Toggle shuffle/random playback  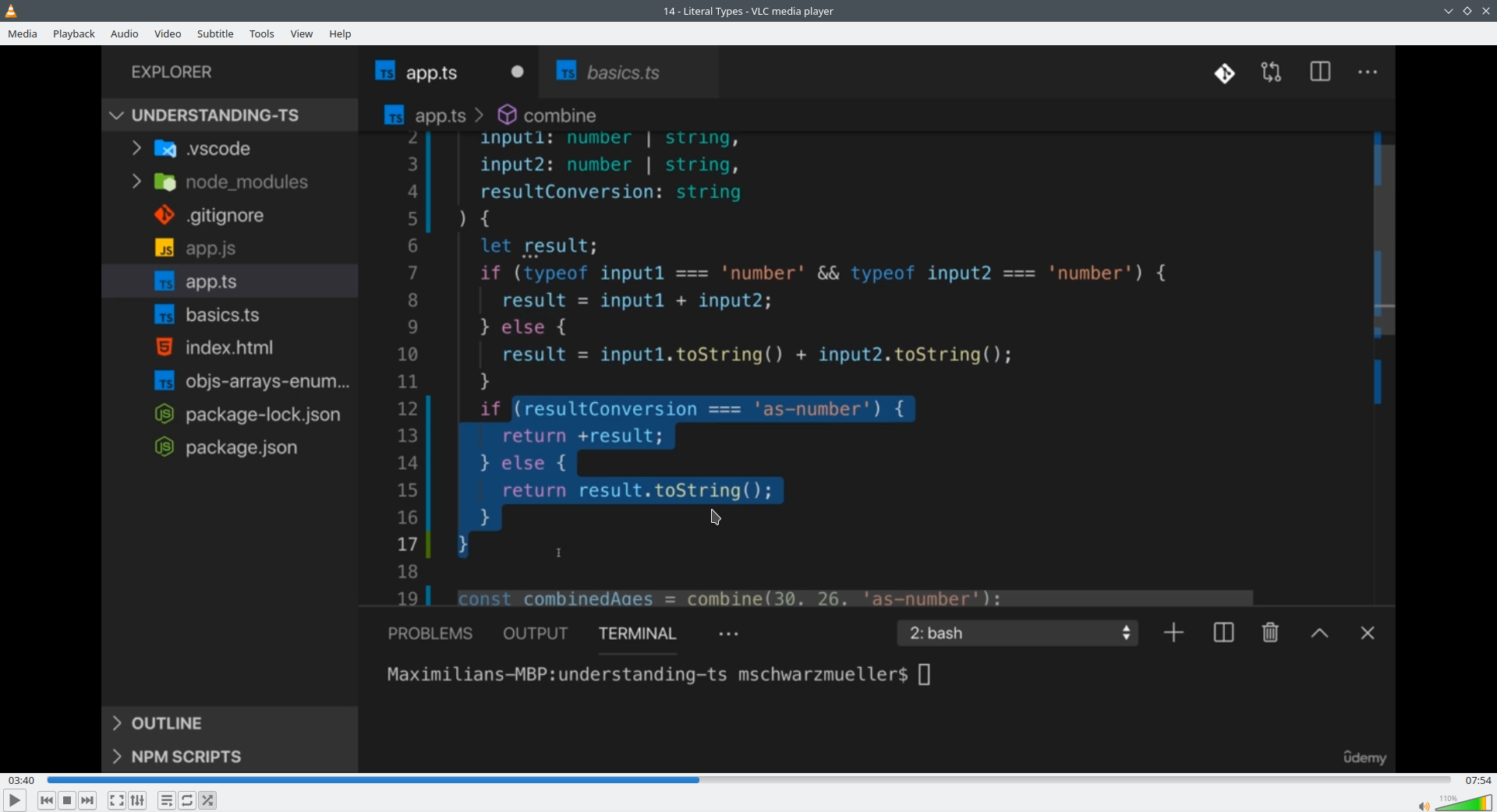(x=208, y=800)
